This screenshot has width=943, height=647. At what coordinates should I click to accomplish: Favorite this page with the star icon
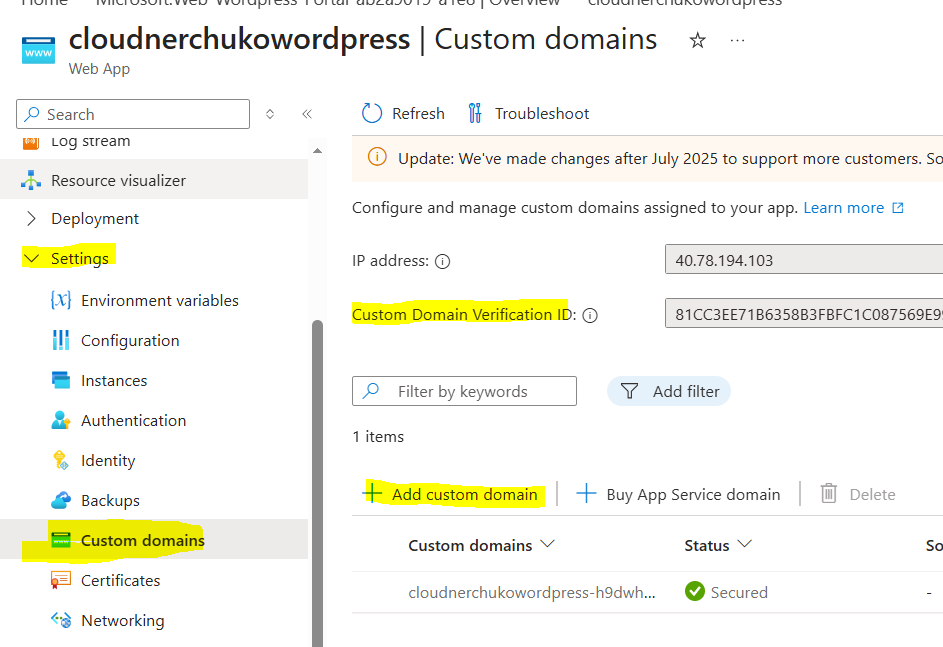pyautogui.click(x=697, y=40)
